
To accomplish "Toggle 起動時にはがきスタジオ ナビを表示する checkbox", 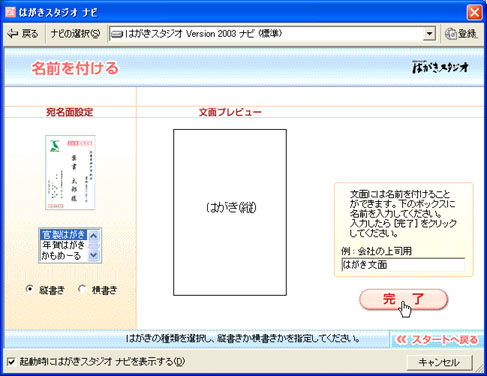I will coord(11,362).
